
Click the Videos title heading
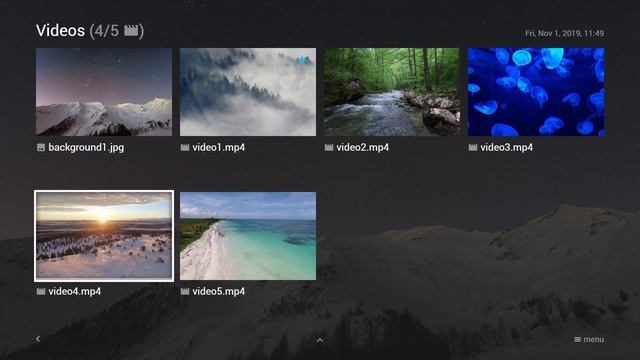point(60,31)
